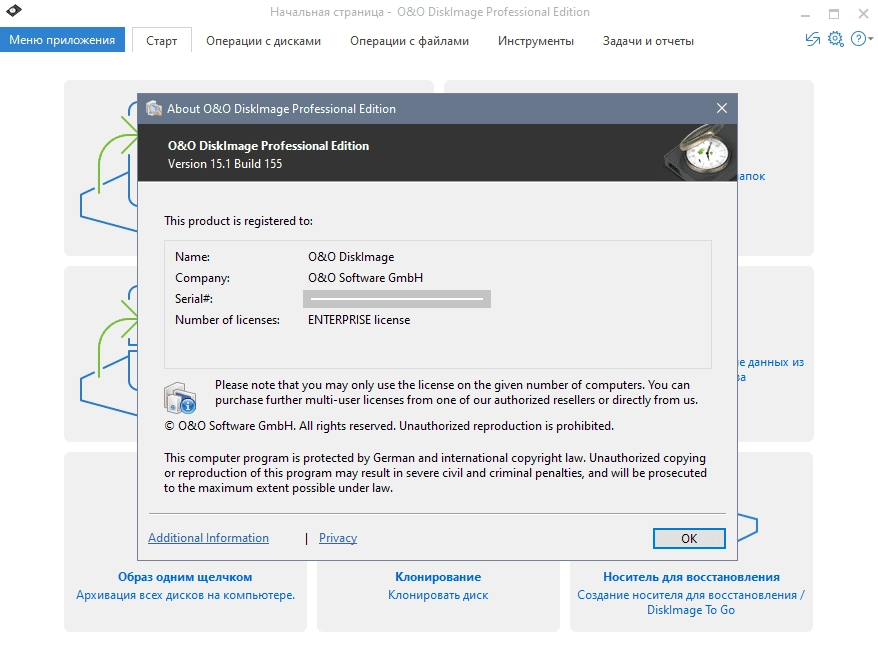Click Носитель для восстановления tile title
The width and height of the screenshot is (878, 658).
click(691, 577)
